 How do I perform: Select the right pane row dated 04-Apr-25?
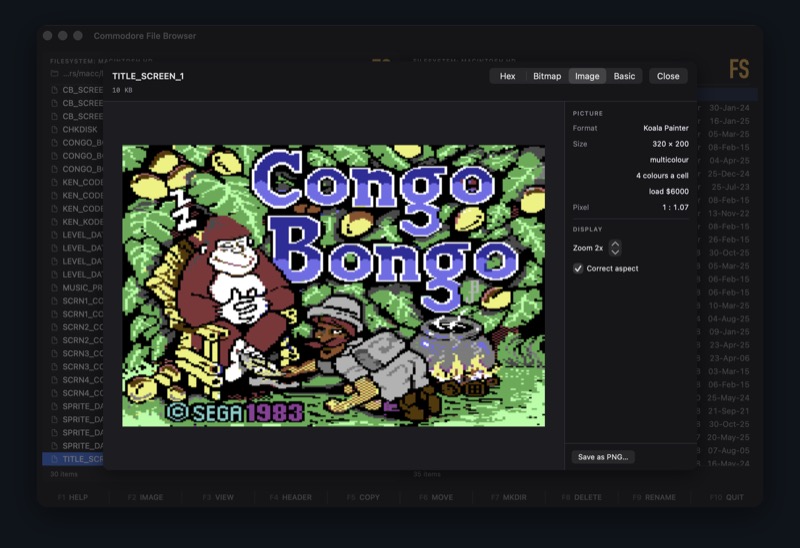727,160
